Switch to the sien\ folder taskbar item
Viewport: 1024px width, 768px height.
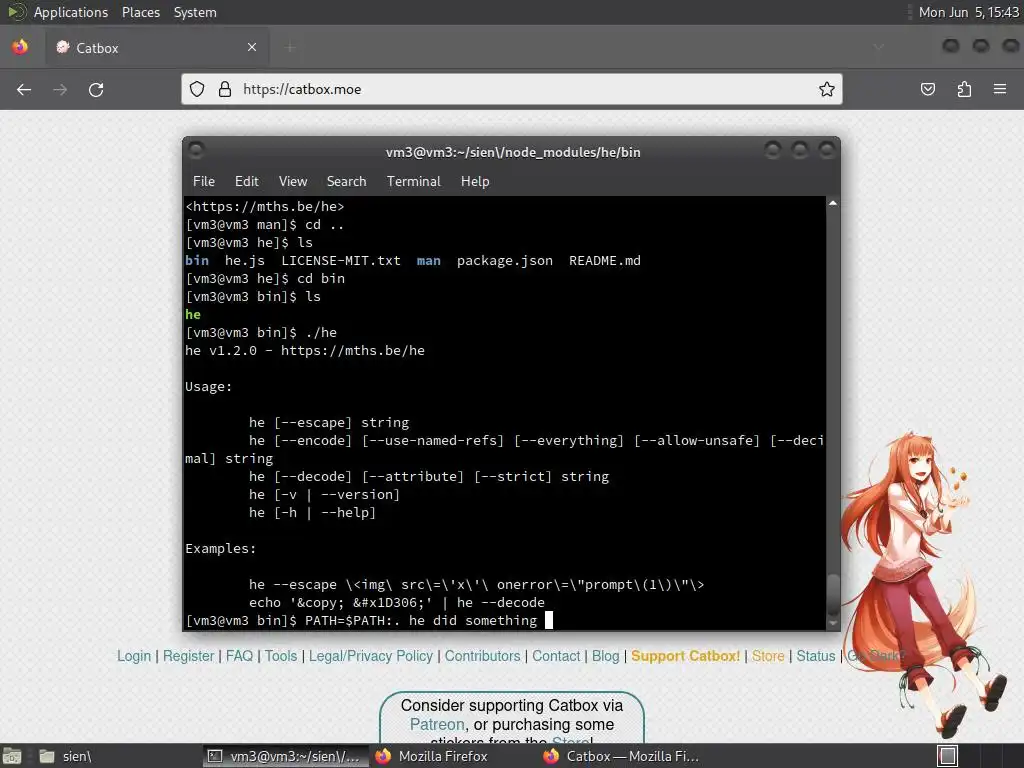[65, 756]
